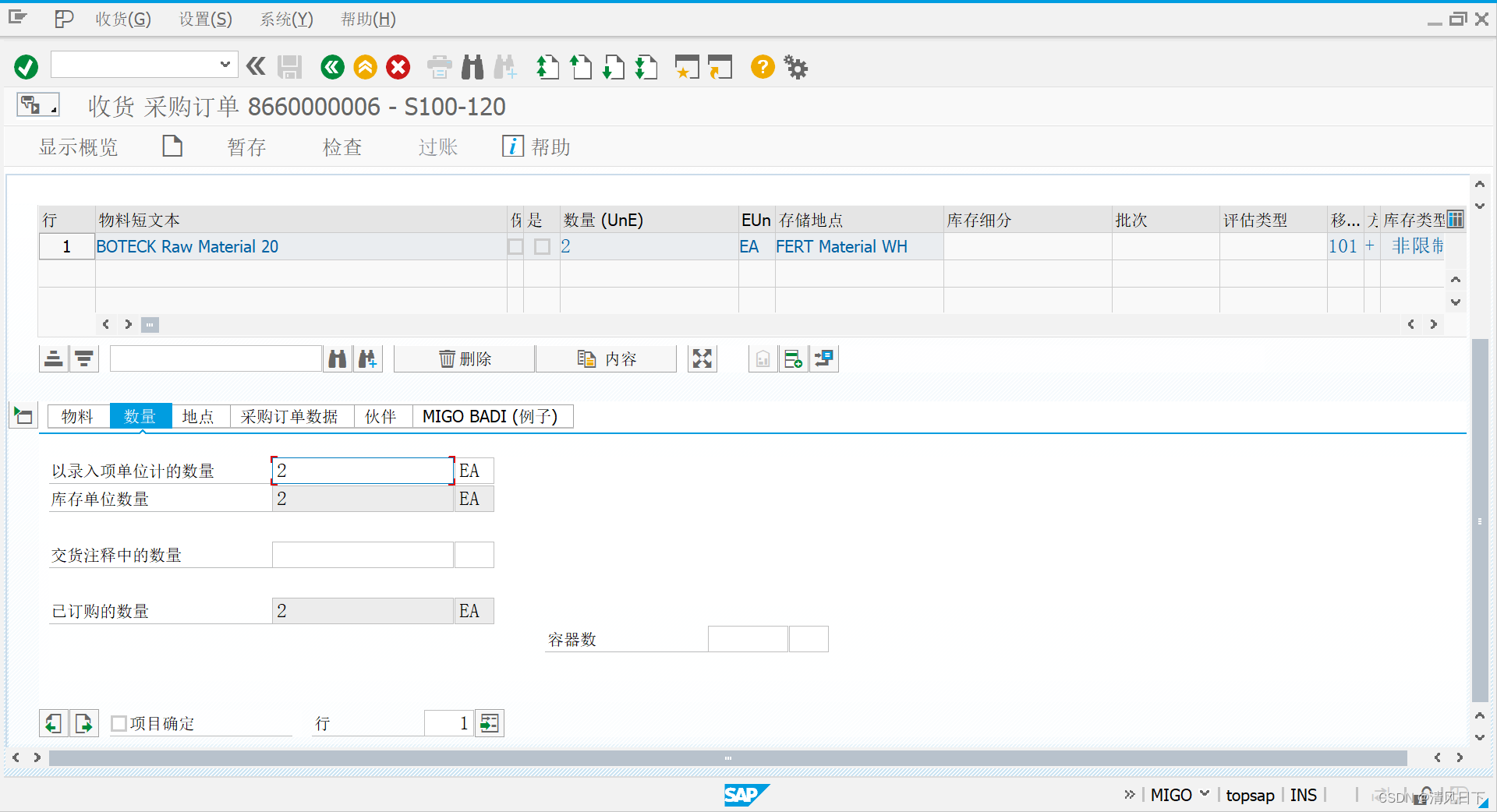
Task: Click 删除 delete button
Action: point(465,358)
